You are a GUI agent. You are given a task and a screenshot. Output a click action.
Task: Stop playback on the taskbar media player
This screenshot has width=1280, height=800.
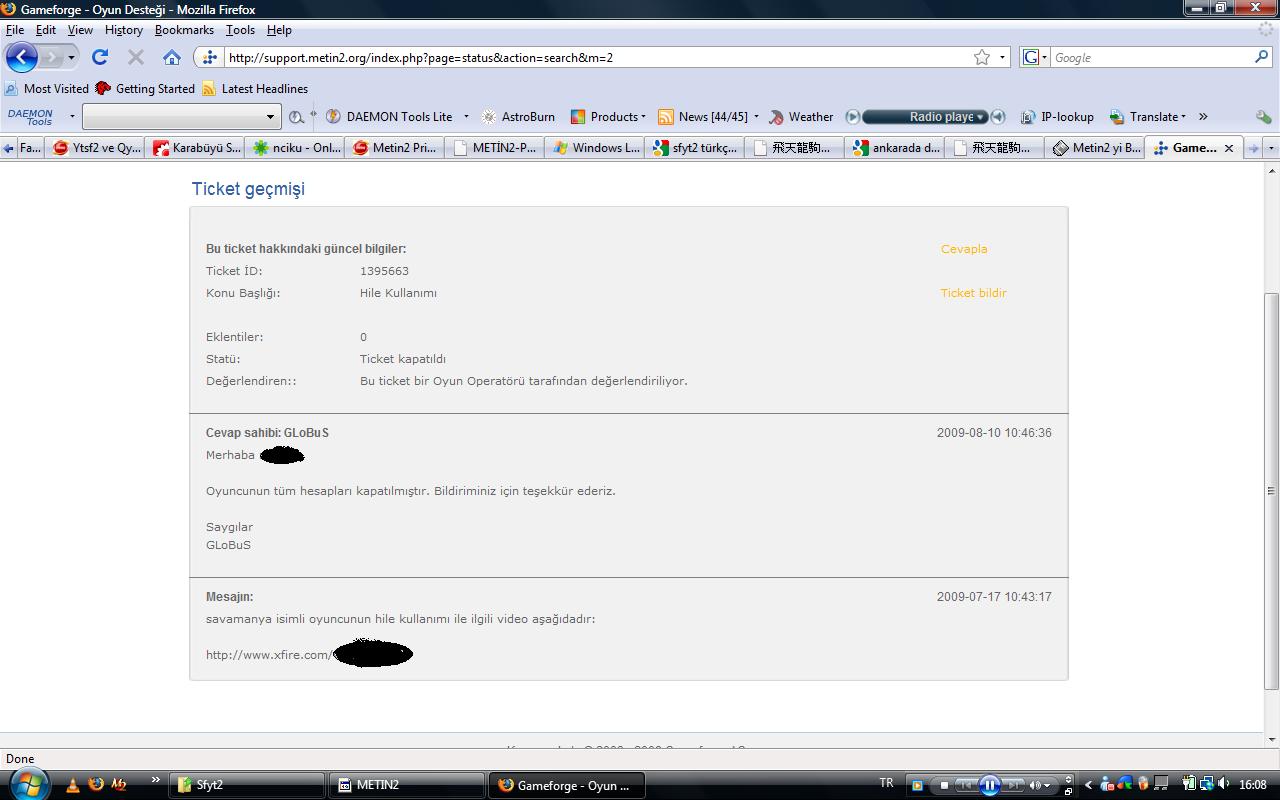944,785
